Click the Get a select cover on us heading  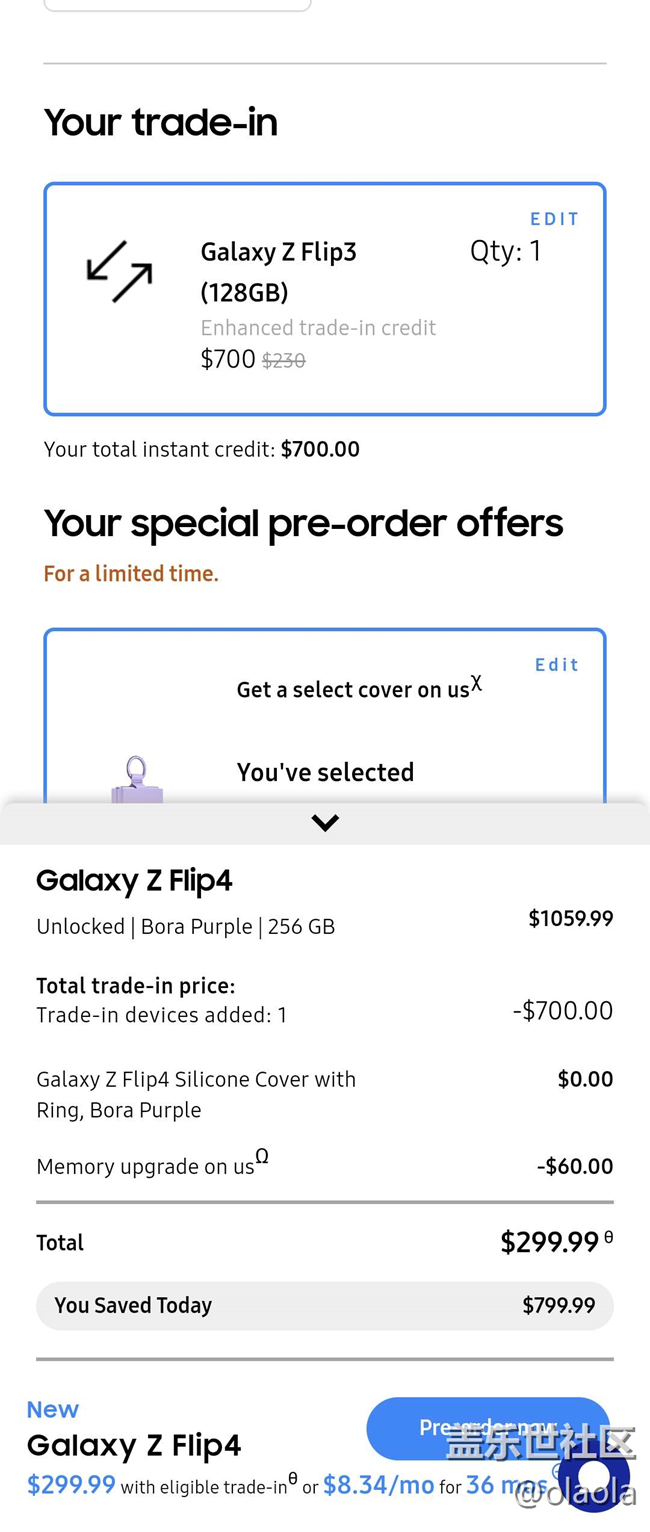click(x=353, y=689)
